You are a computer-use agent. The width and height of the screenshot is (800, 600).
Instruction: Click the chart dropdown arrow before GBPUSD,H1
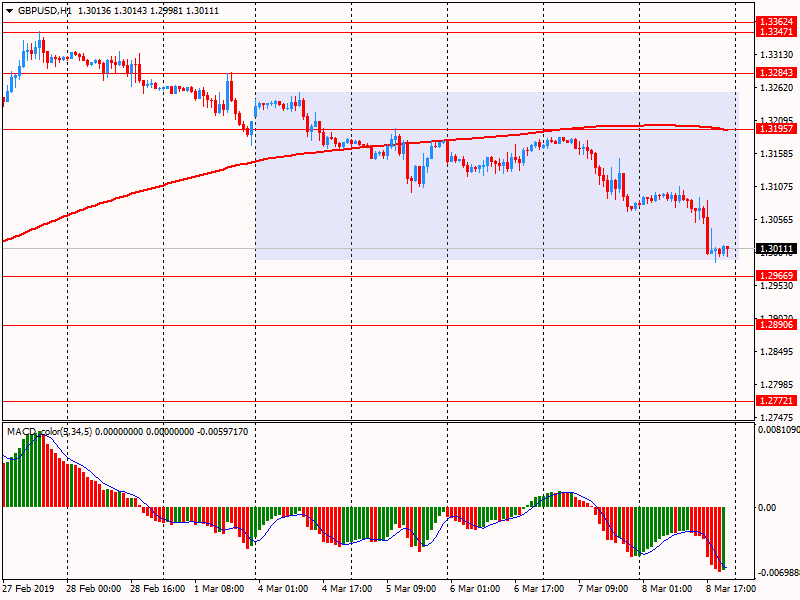pos(9,11)
